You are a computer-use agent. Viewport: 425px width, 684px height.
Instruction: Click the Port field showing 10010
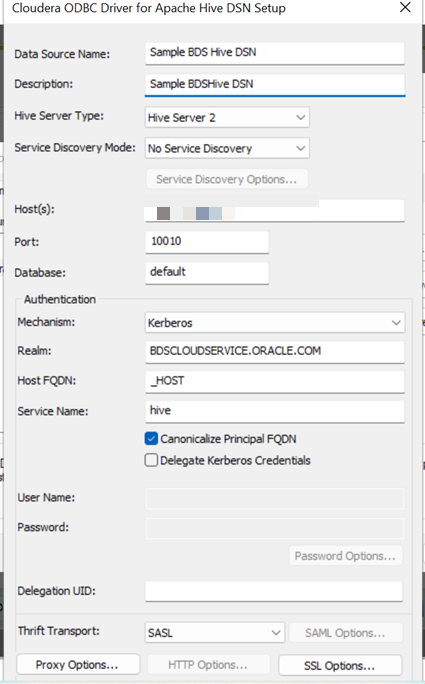coord(207,242)
